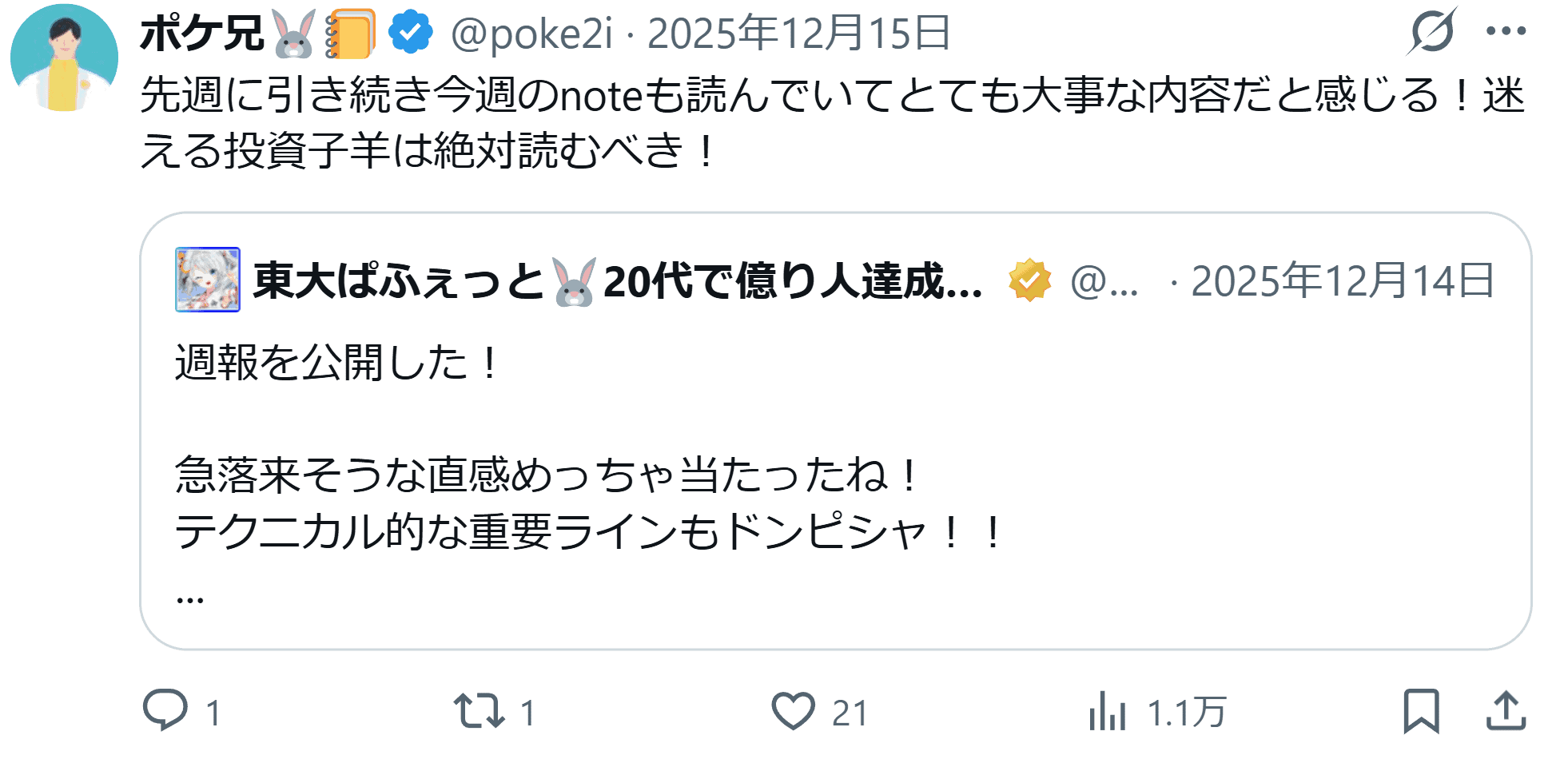Repost this tweet using the retweet icon
Image resolution: width=1568 pixels, height=759 pixels.
480,710
